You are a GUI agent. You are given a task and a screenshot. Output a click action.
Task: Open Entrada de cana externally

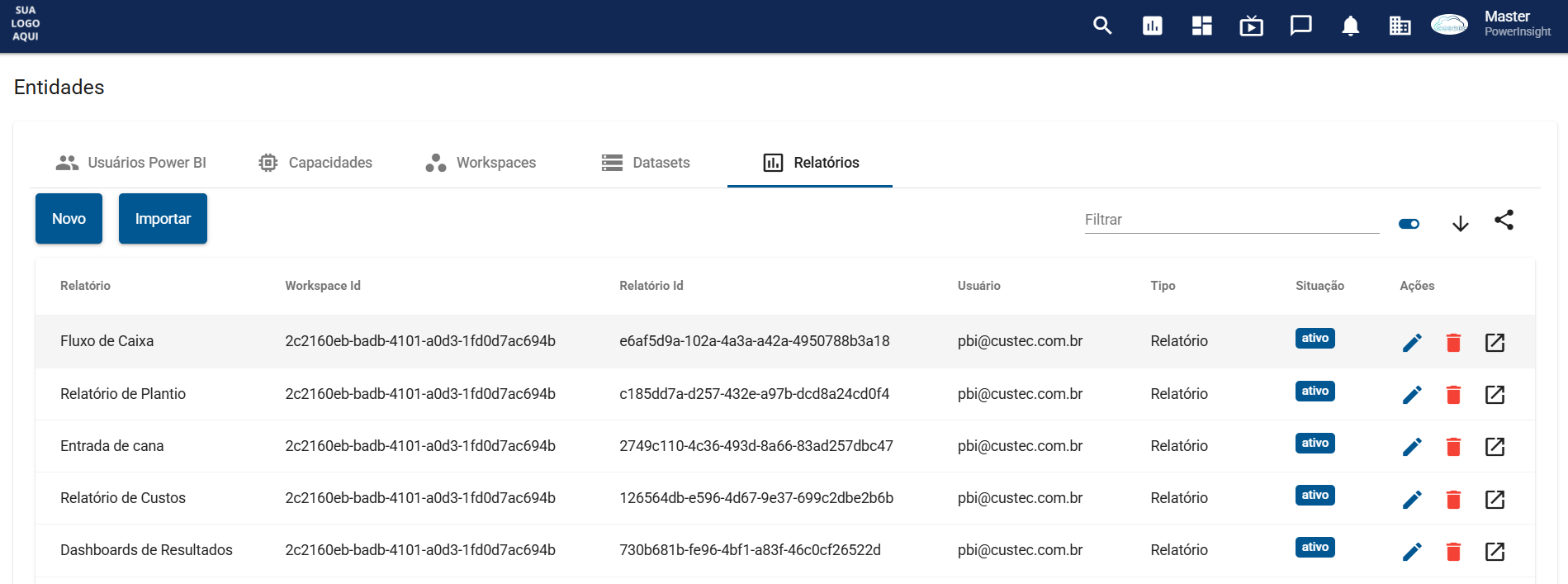point(1495,447)
